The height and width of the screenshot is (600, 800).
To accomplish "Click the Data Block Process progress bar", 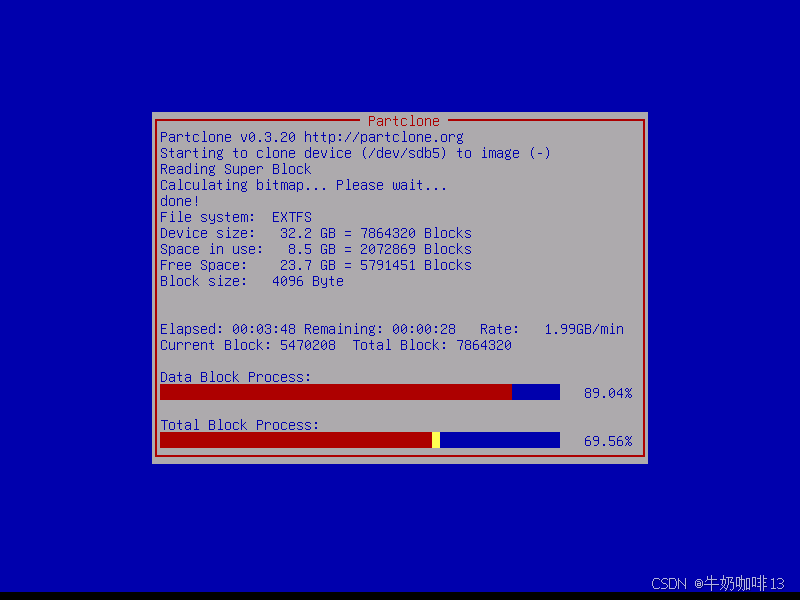I will [360, 392].
